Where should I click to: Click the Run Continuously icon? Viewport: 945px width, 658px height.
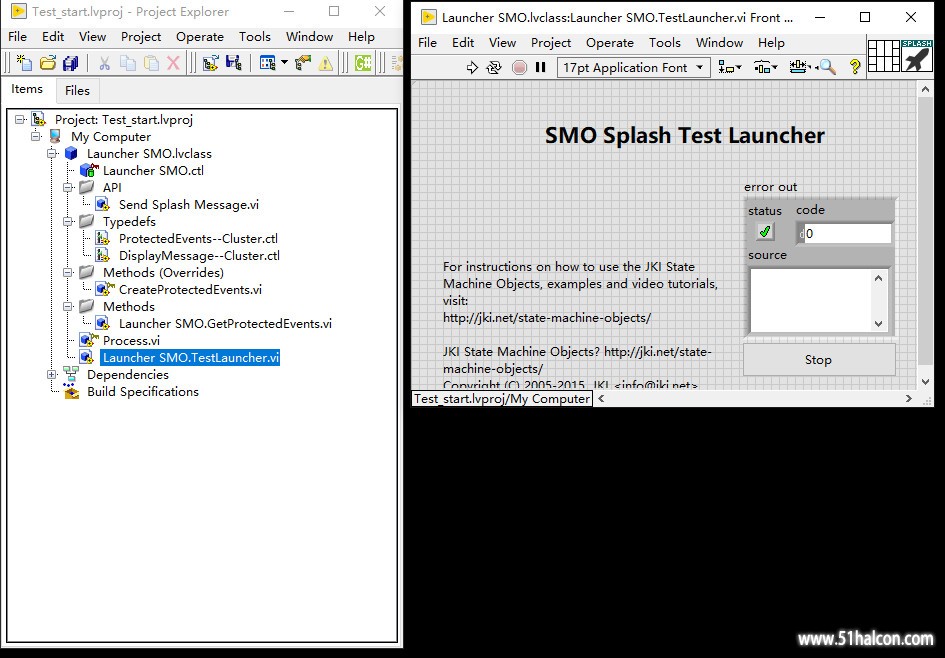pos(494,67)
